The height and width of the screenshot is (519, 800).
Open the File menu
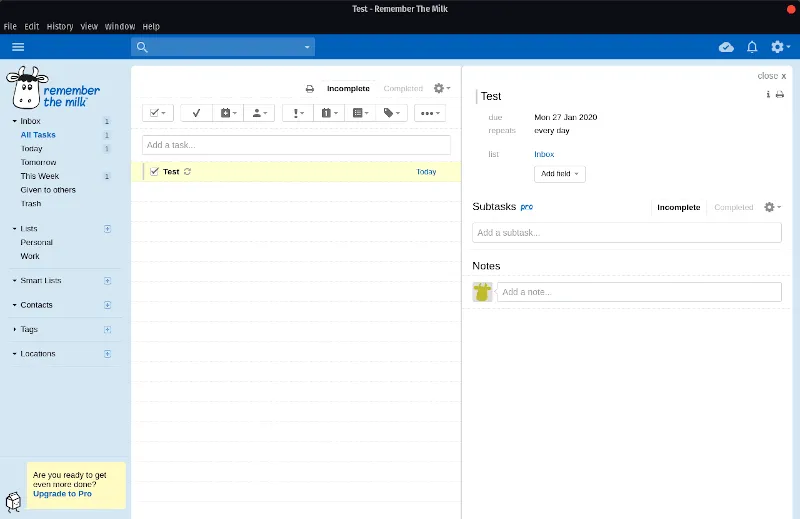click(x=10, y=27)
